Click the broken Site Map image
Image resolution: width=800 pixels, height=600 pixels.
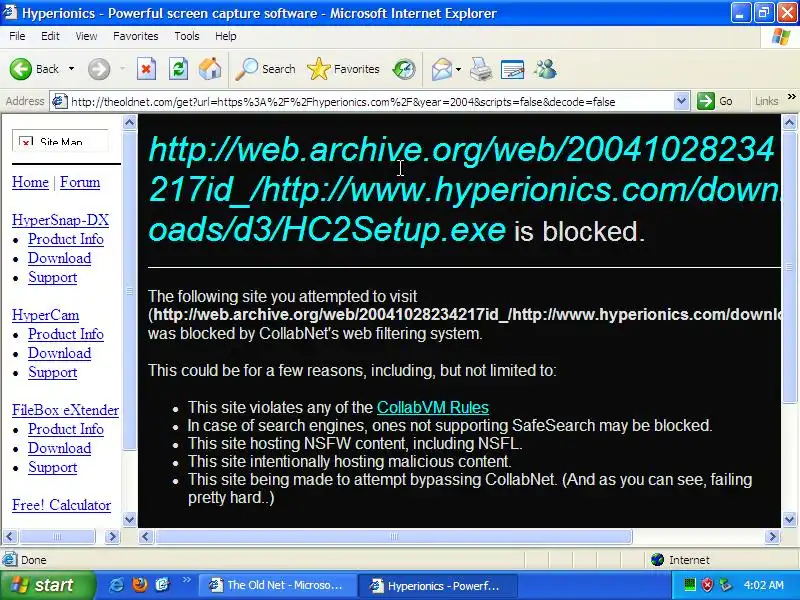61,140
